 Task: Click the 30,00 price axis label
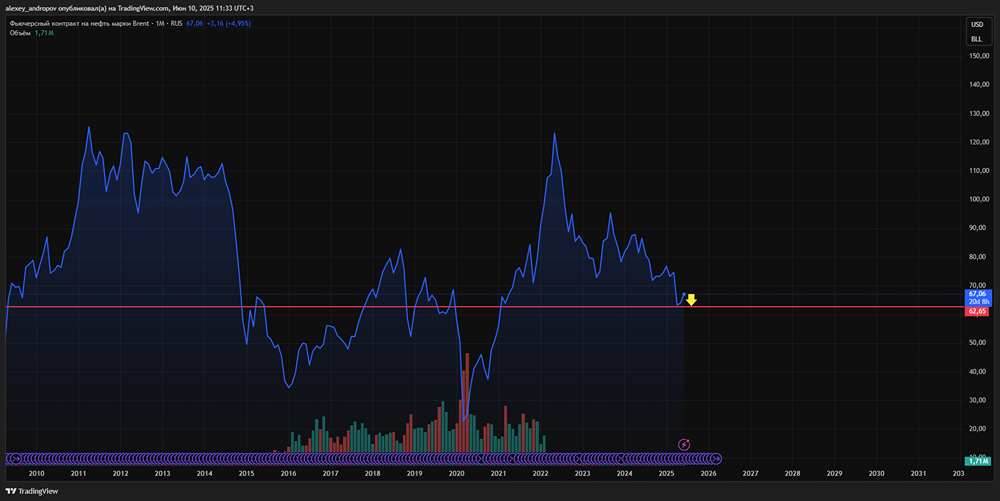pos(979,400)
